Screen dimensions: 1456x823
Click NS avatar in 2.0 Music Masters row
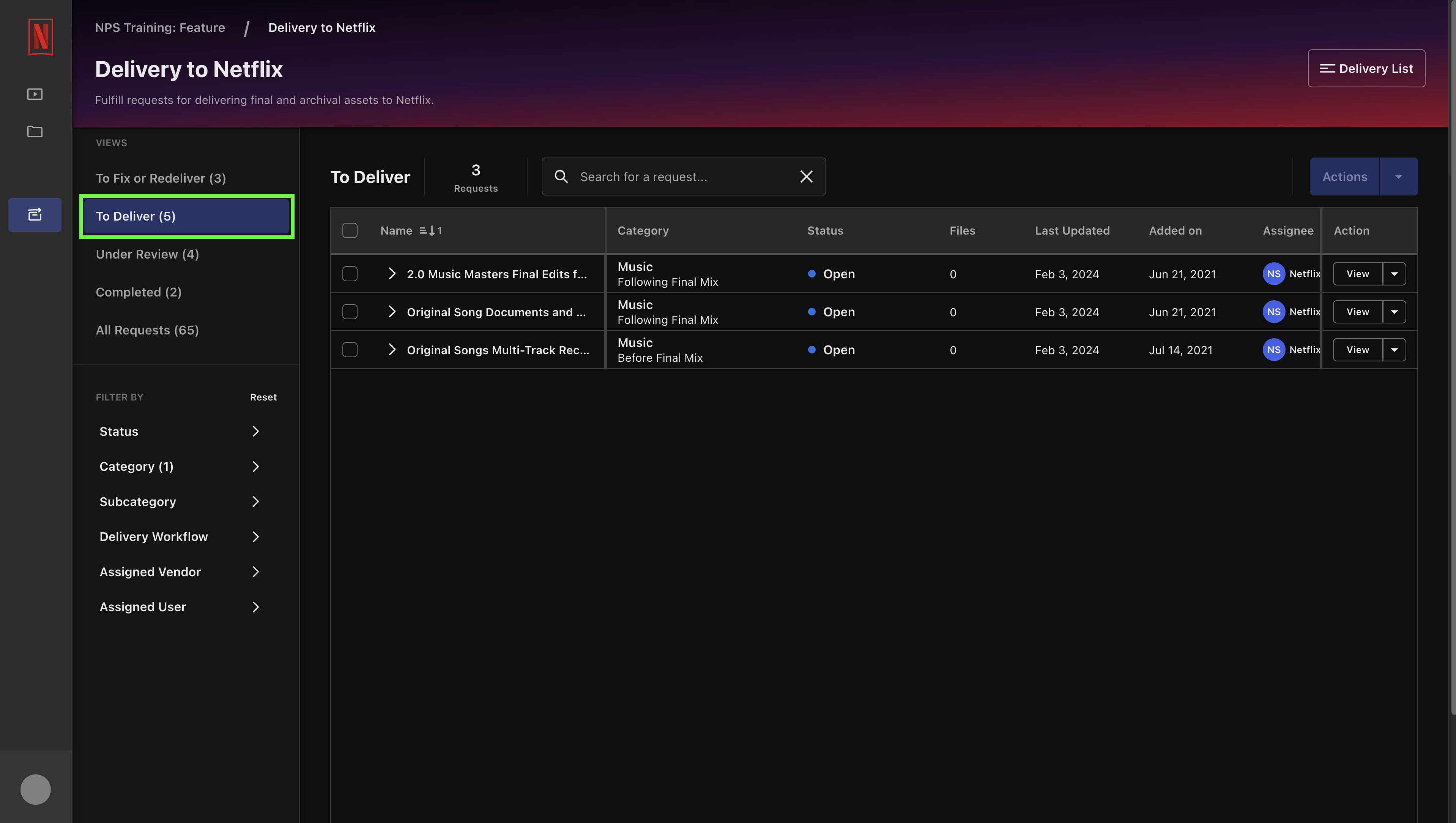click(x=1273, y=274)
